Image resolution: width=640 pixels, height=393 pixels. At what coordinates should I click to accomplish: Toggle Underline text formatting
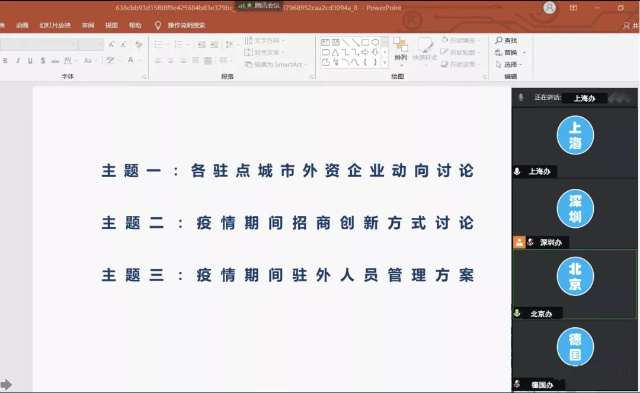[x=30, y=60]
